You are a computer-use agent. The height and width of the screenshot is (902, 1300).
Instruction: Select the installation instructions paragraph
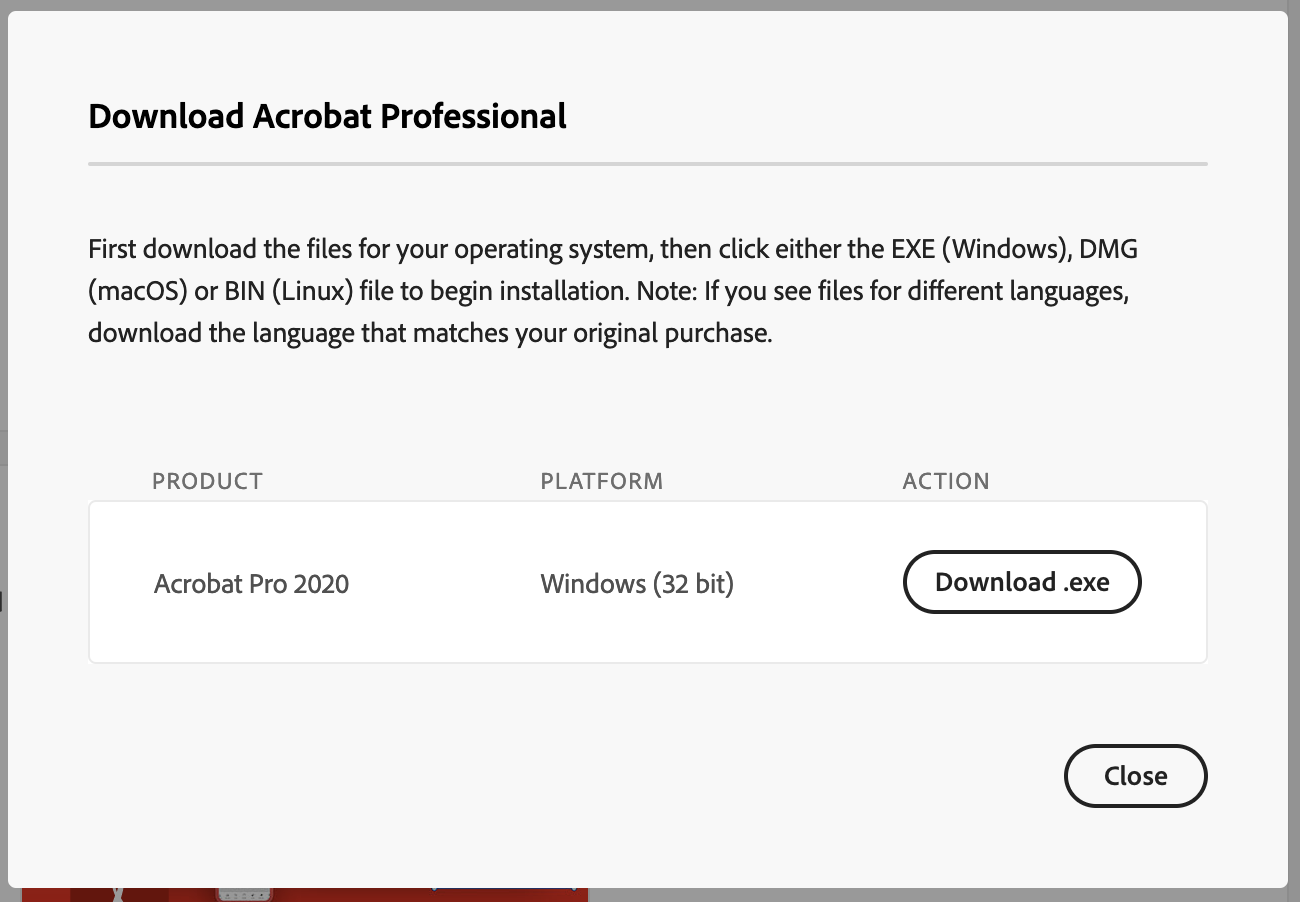pyautogui.click(x=613, y=290)
